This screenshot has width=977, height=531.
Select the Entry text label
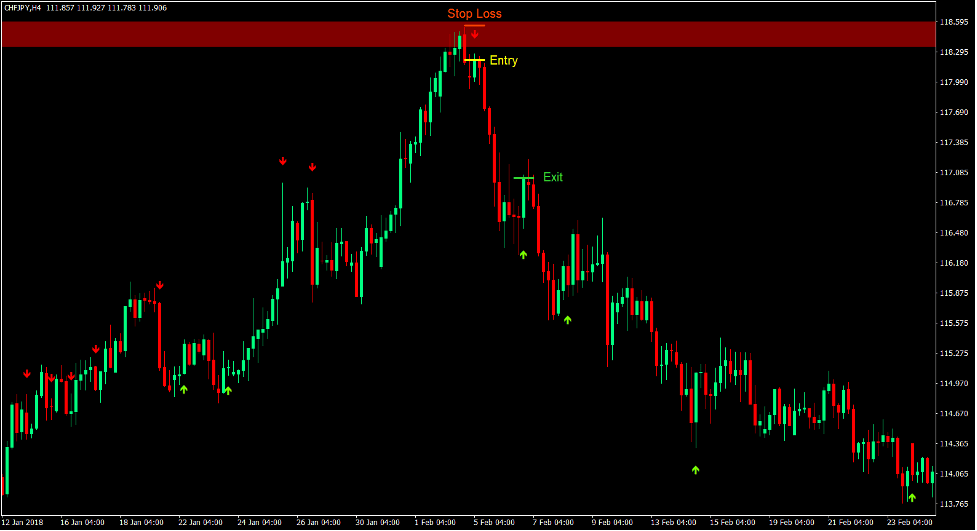tap(503, 61)
